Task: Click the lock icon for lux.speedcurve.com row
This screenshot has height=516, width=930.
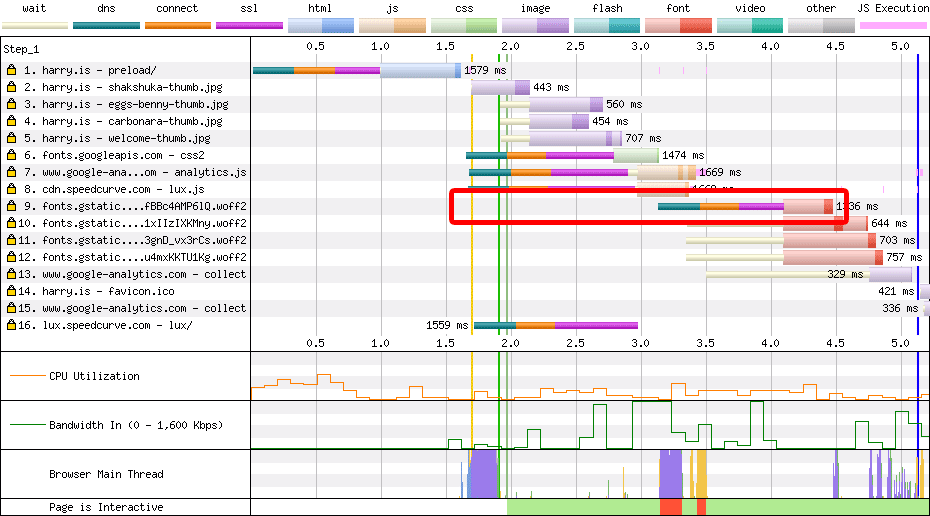Action: [x=11, y=325]
